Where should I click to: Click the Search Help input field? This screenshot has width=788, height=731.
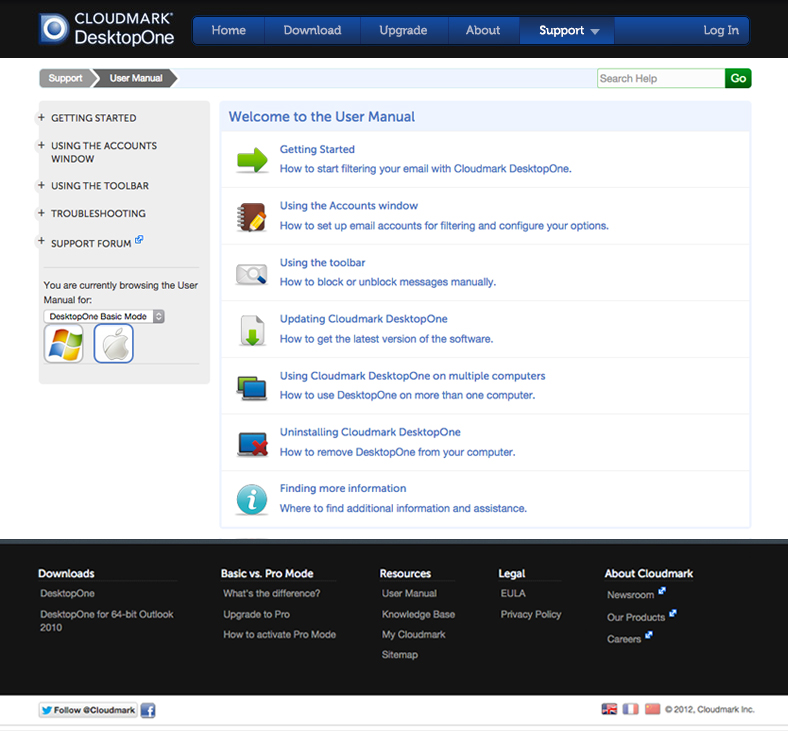(660, 79)
